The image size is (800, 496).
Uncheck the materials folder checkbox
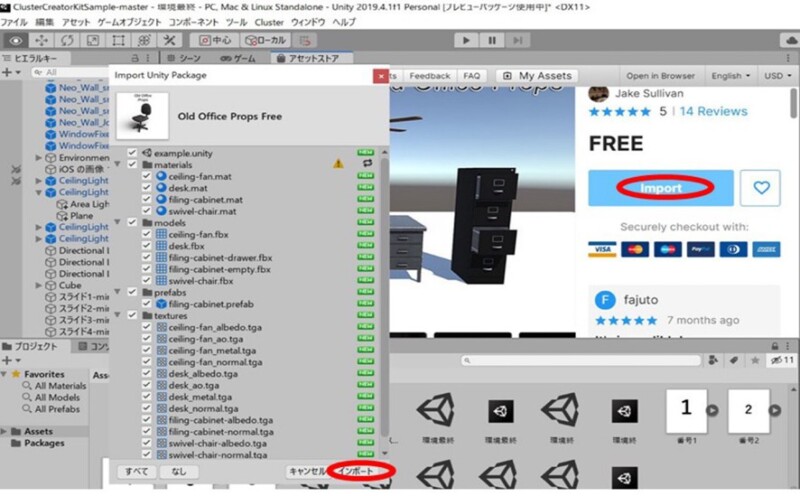(x=132, y=164)
